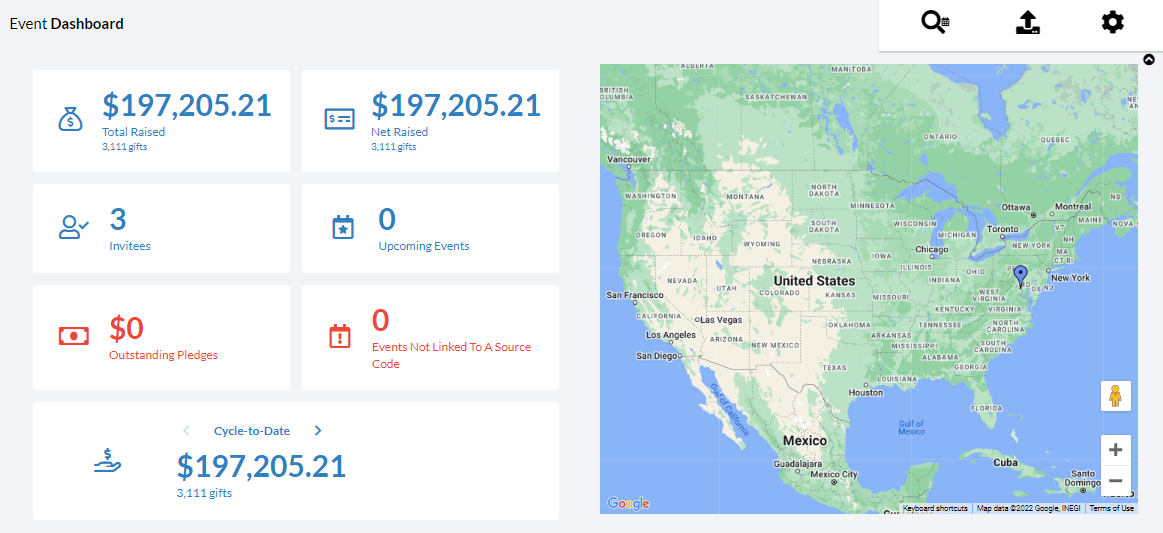Go to previous period with left chevron

click(x=186, y=431)
